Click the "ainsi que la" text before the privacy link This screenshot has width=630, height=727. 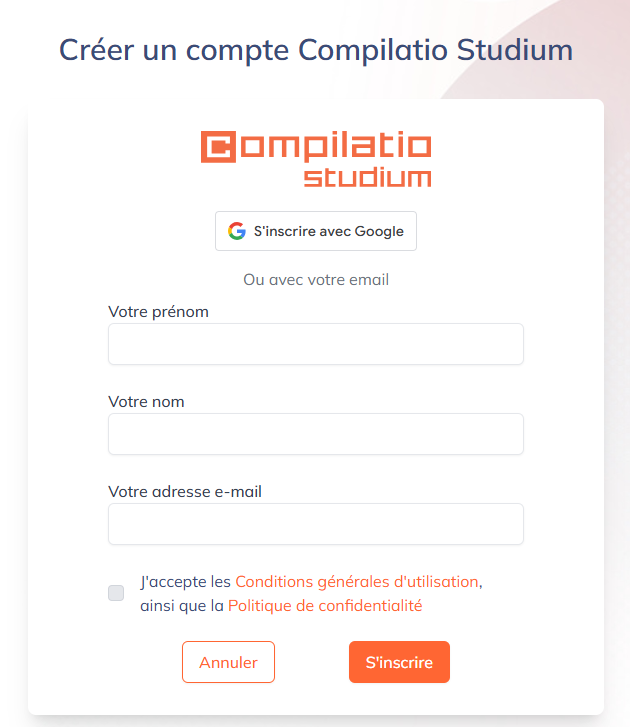182,606
